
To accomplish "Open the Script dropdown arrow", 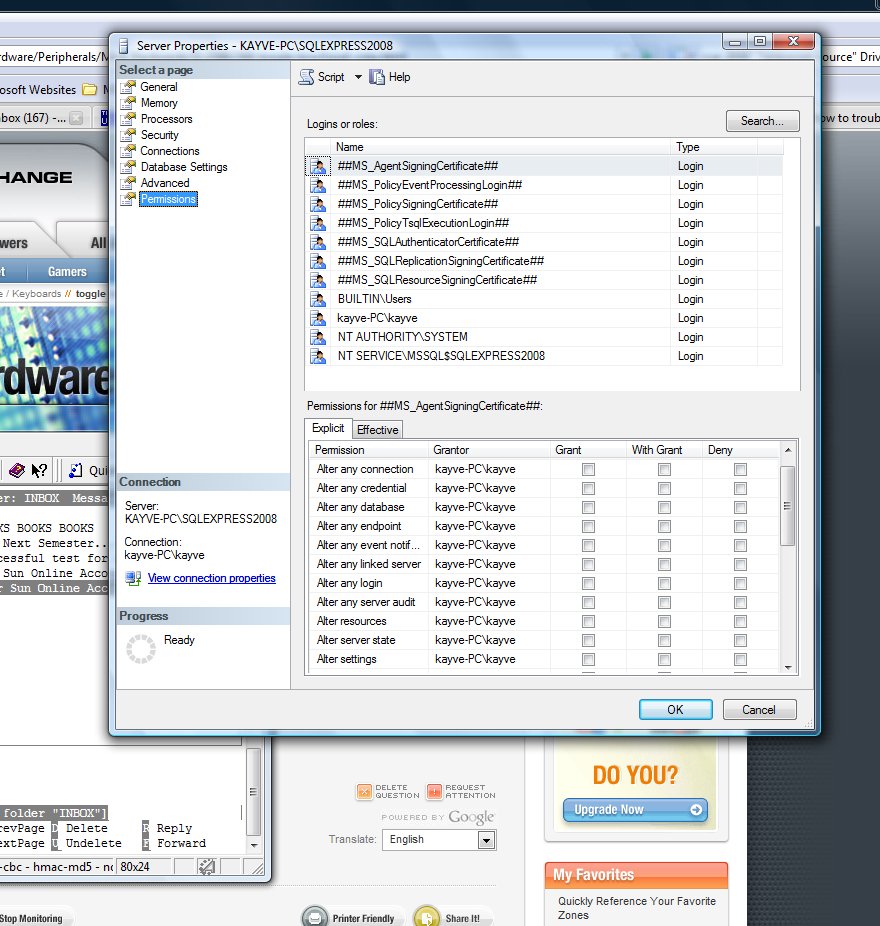I will point(358,77).
